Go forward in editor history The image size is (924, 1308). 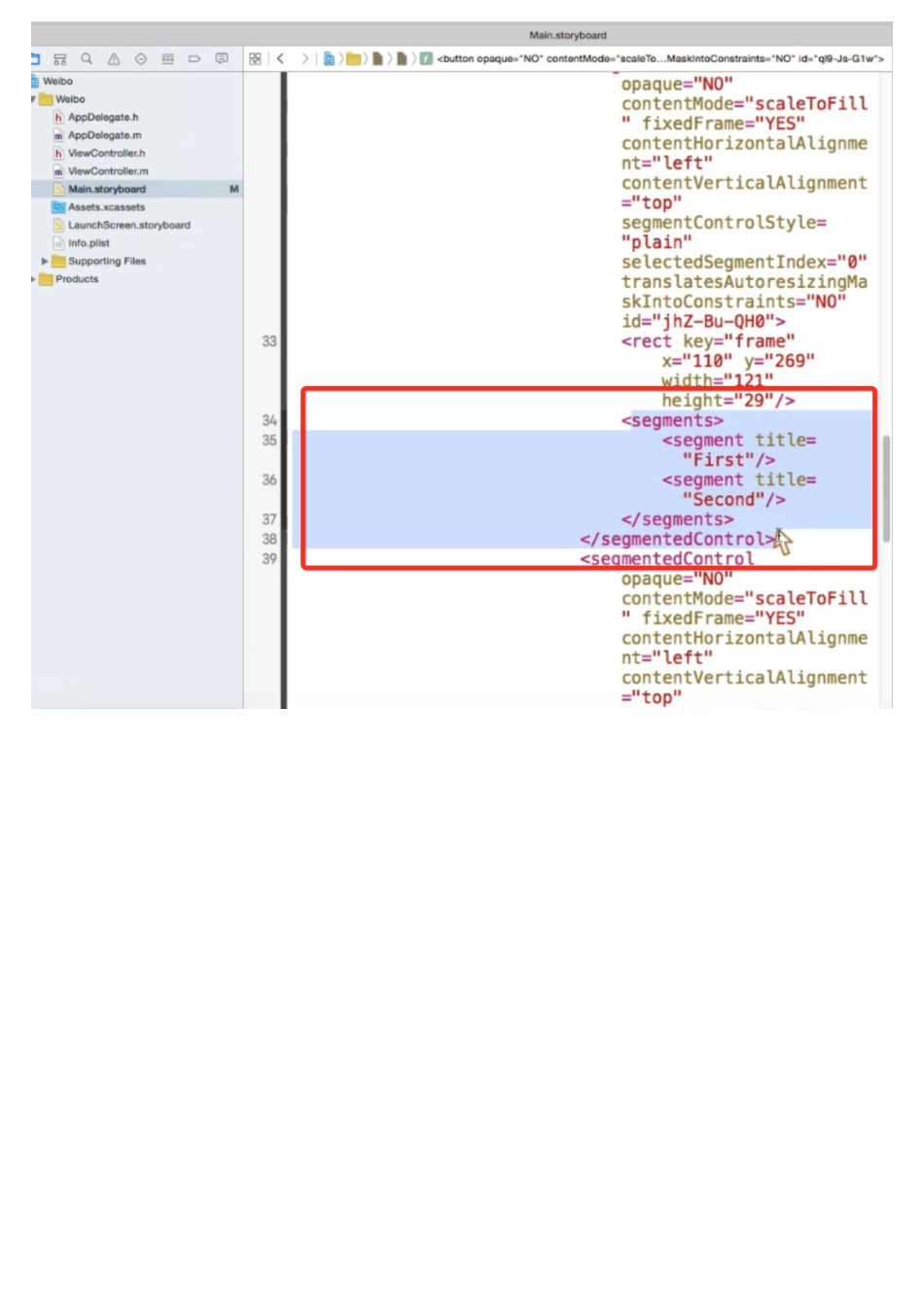tap(304, 59)
